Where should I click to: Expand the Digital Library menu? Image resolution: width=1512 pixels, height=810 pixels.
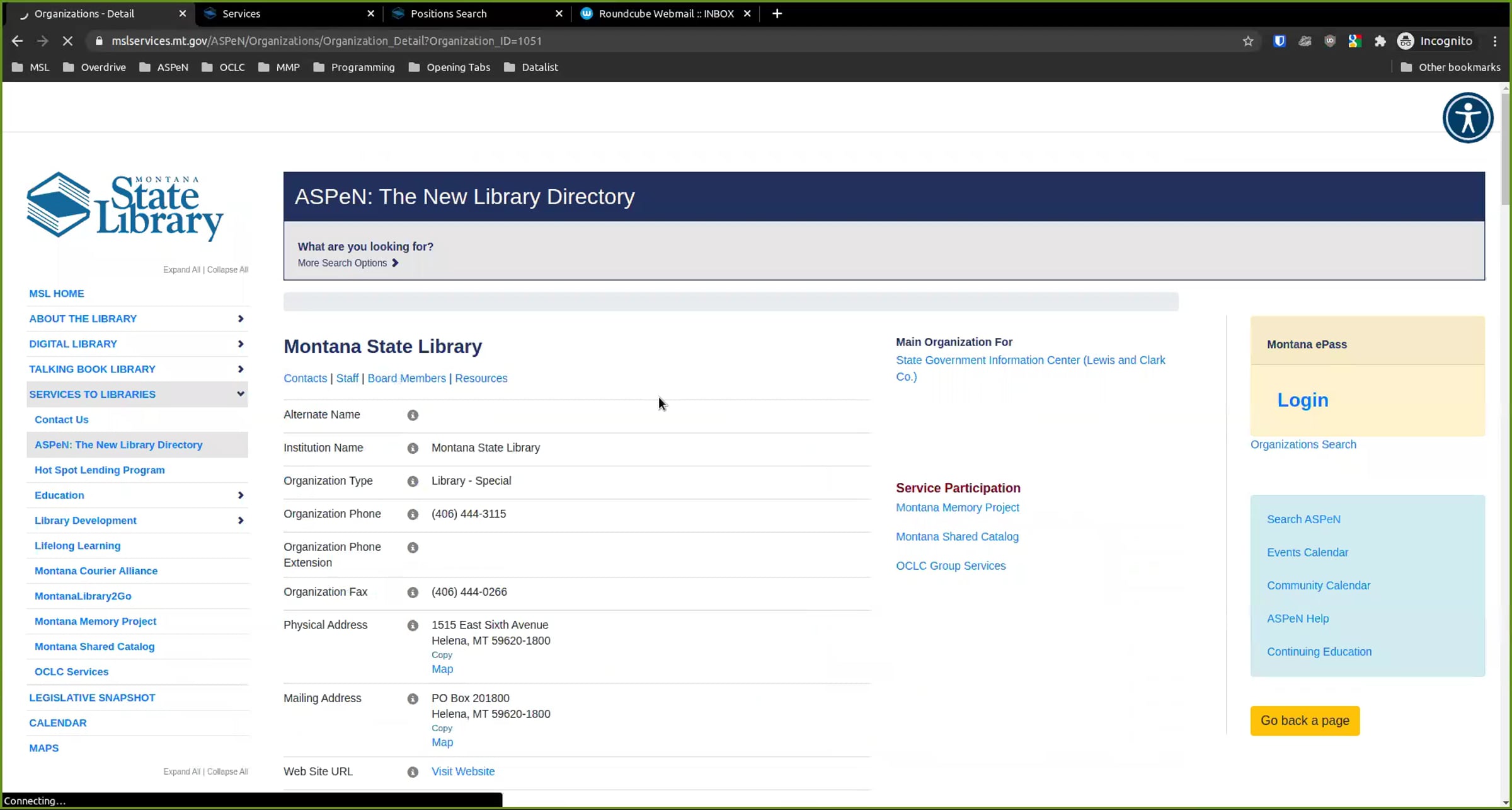pyautogui.click(x=240, y=344)
